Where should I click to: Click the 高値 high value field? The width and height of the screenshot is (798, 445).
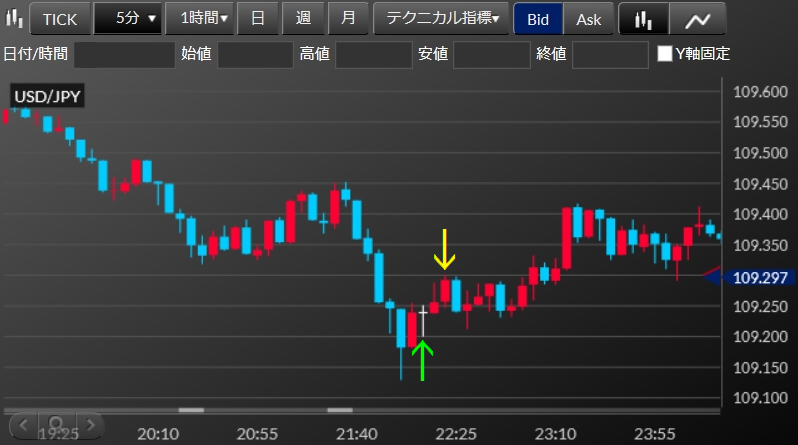pyautogui.click(x=374, y=54)
